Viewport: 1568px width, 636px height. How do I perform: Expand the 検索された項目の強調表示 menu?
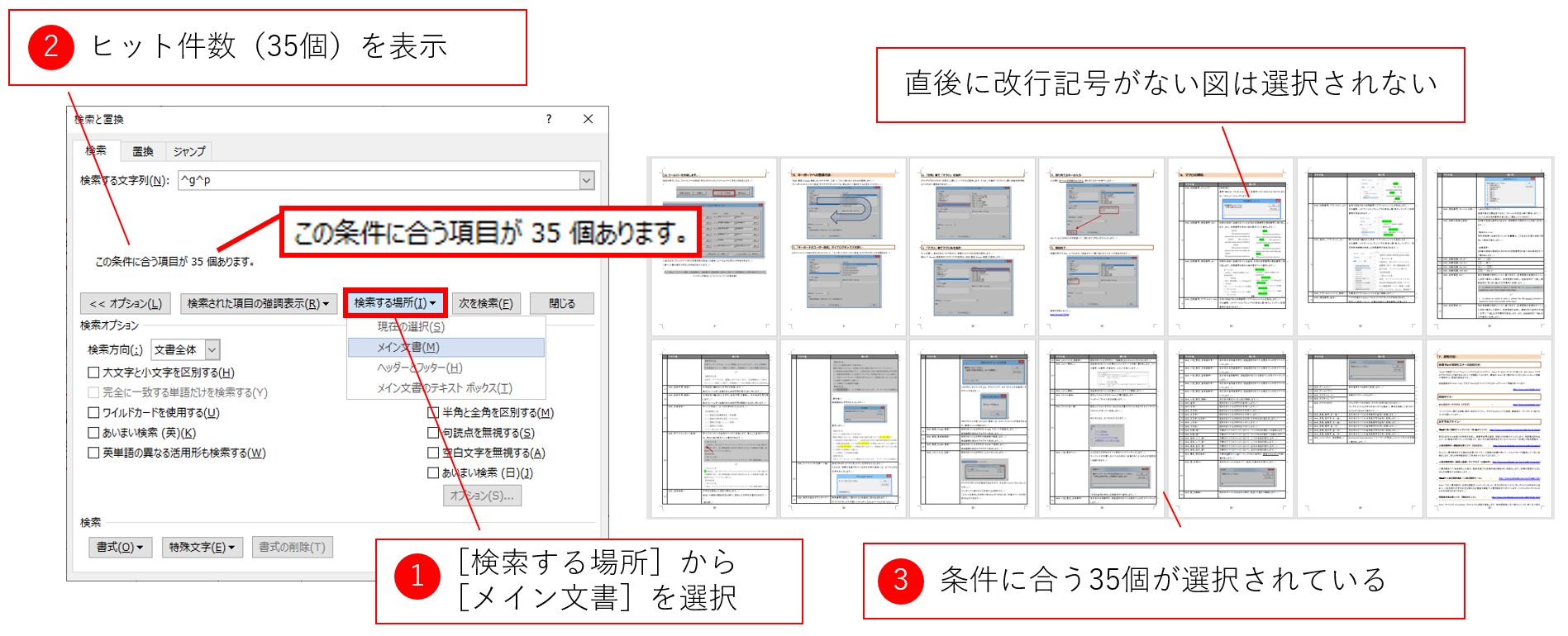coord(258,303)
